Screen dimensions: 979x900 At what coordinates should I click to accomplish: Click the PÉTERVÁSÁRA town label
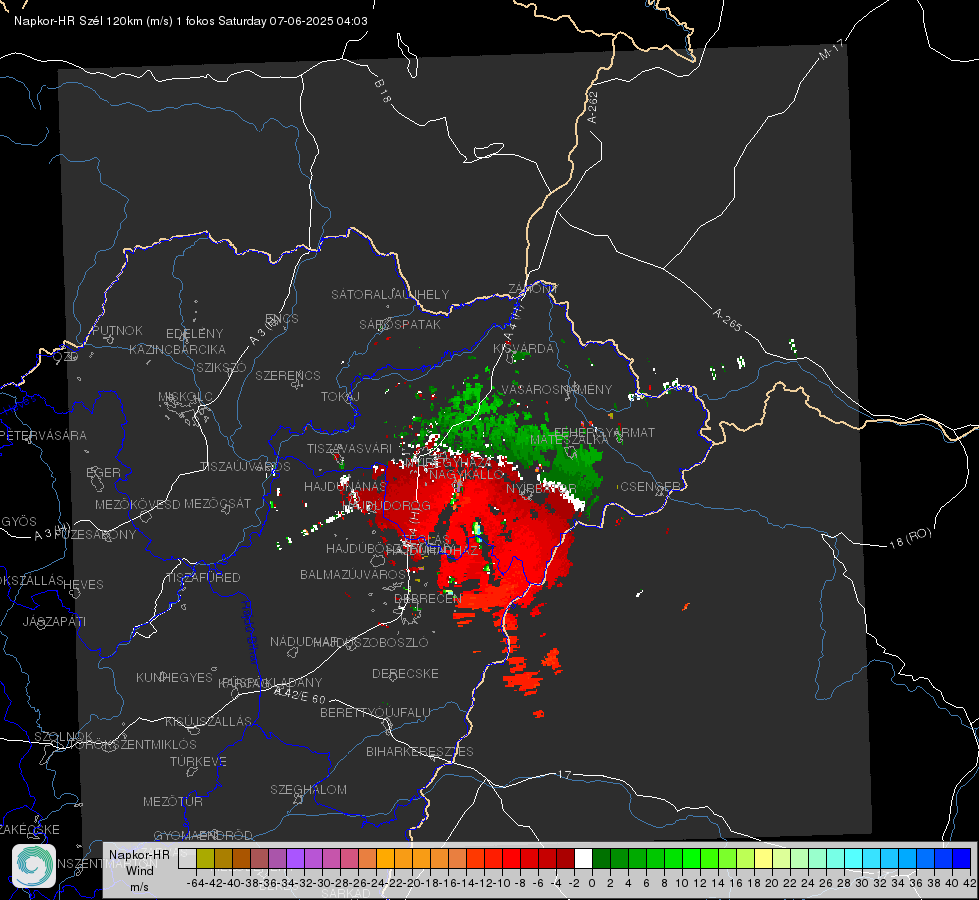click(43, 435)
